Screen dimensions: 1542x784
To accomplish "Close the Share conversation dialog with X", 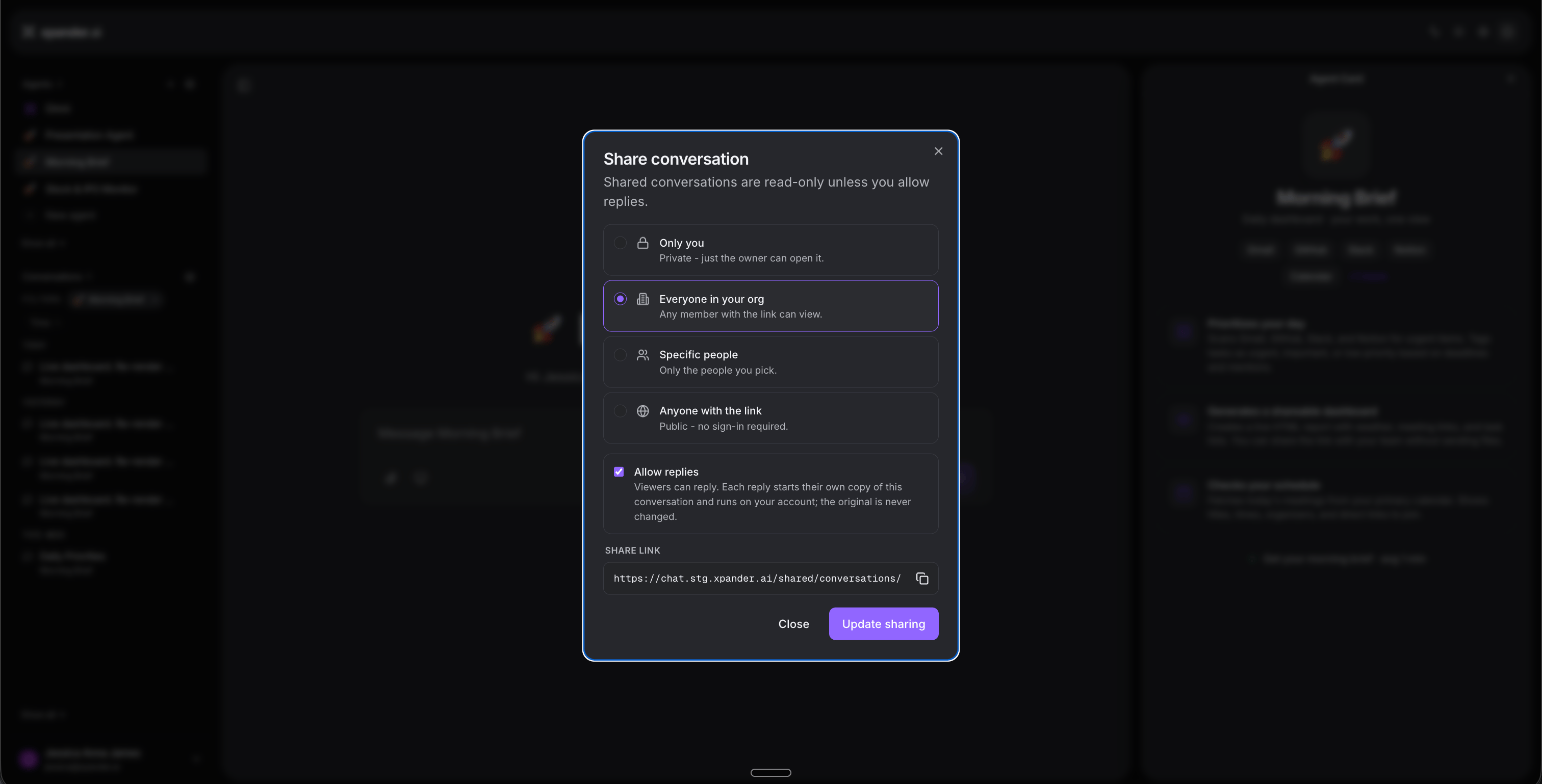I will point(938,151).
